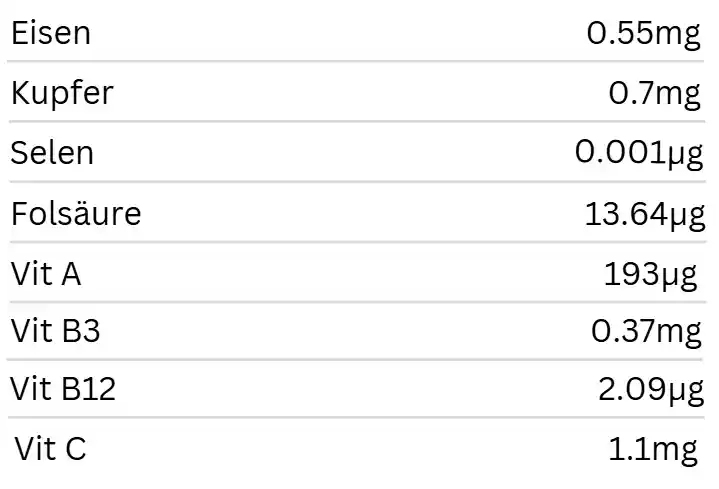Click the divider line between Selen and Folsäure
719x489 pixels.
pos(359,182)
